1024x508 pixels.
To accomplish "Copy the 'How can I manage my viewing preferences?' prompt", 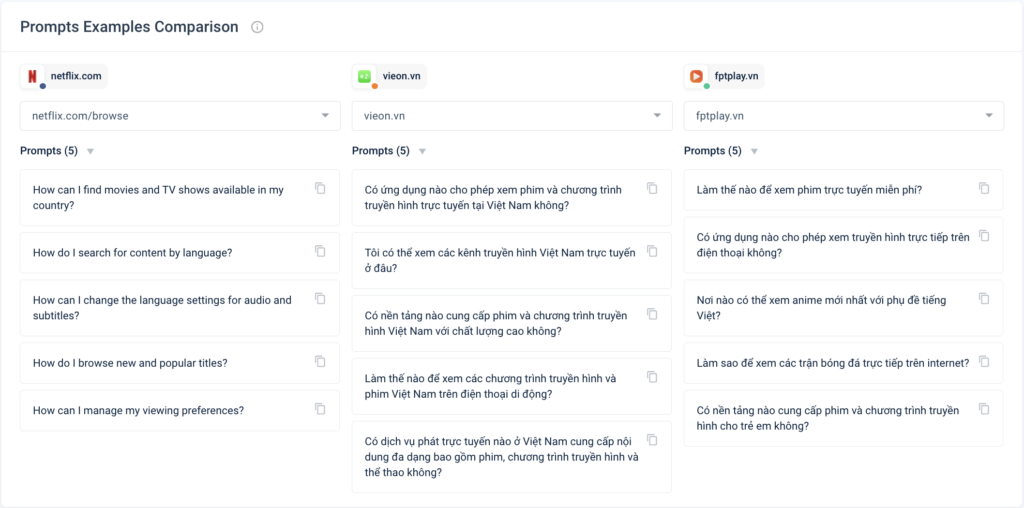I will tap(320, 409).
